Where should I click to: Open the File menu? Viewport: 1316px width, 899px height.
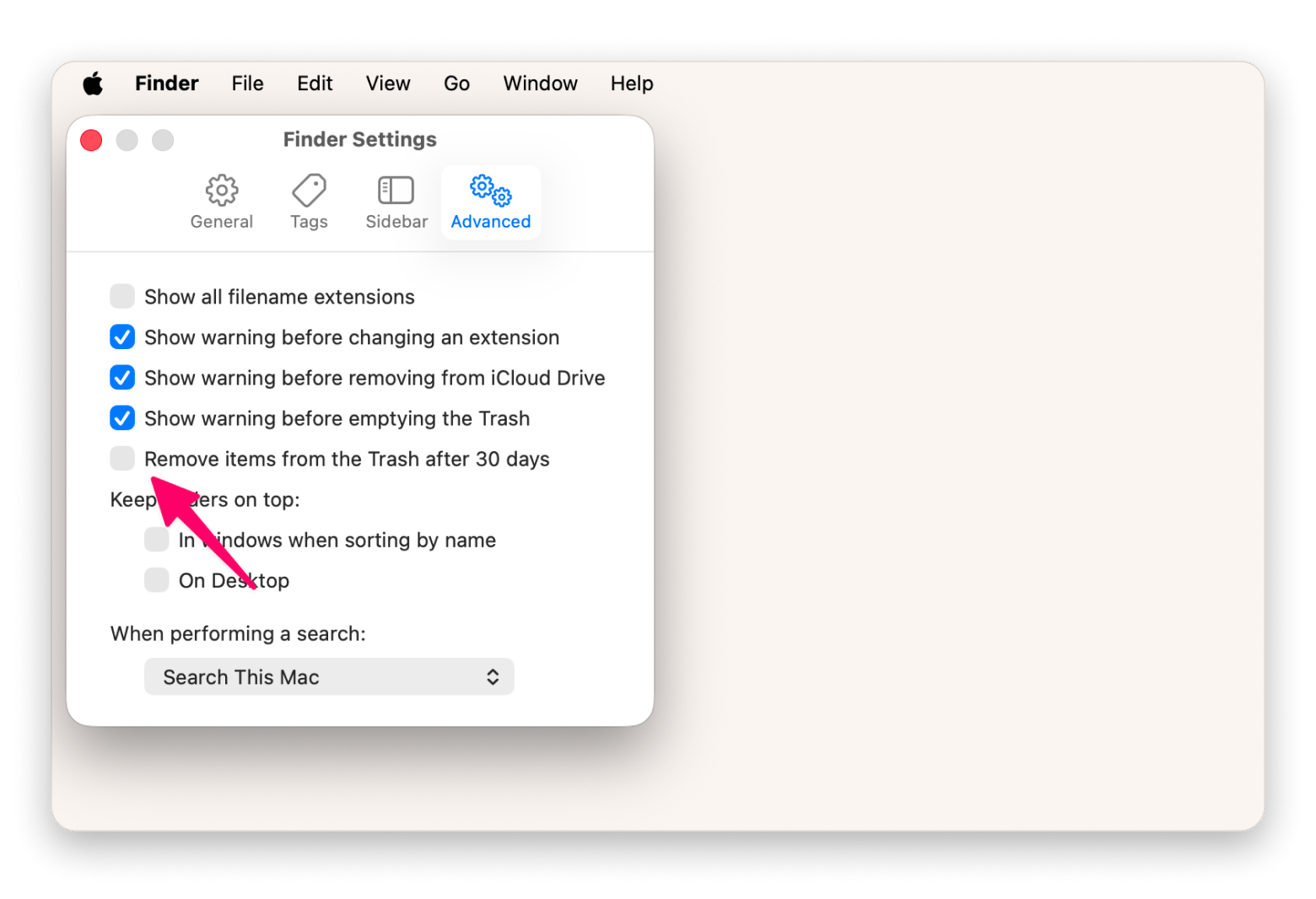[x=248, y=83]
